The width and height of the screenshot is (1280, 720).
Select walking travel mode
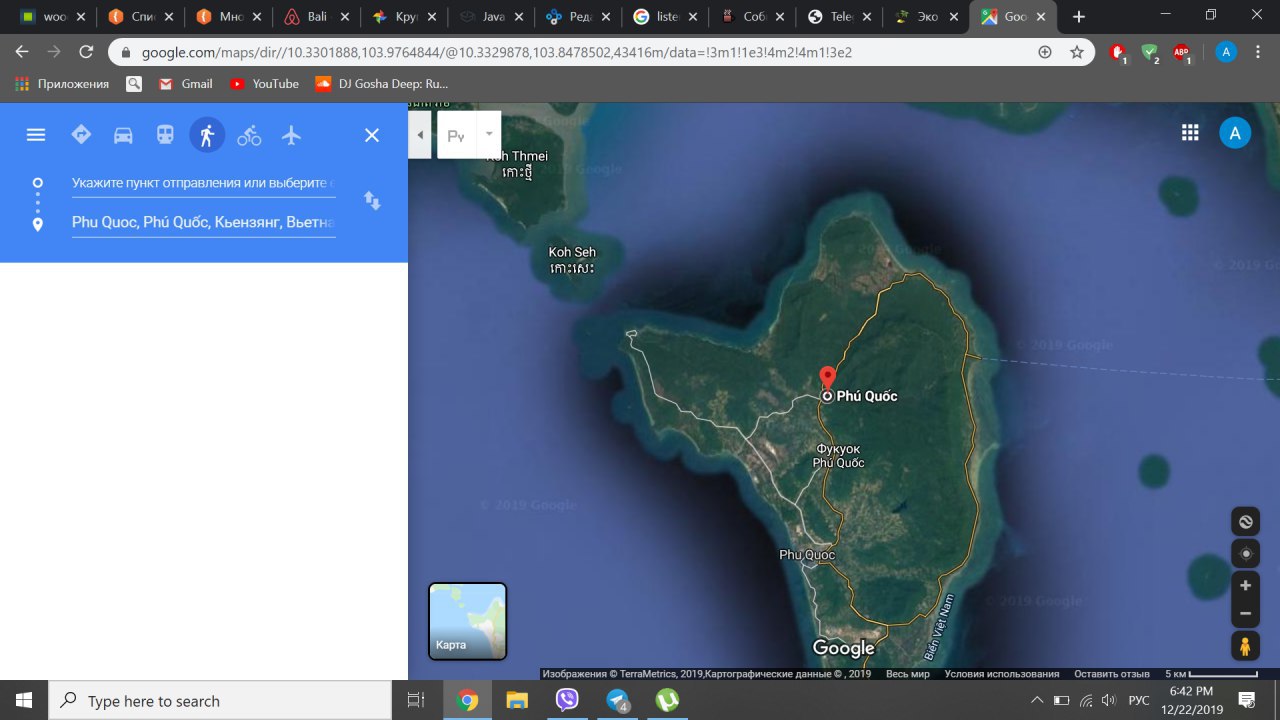[x=207, y=135]
